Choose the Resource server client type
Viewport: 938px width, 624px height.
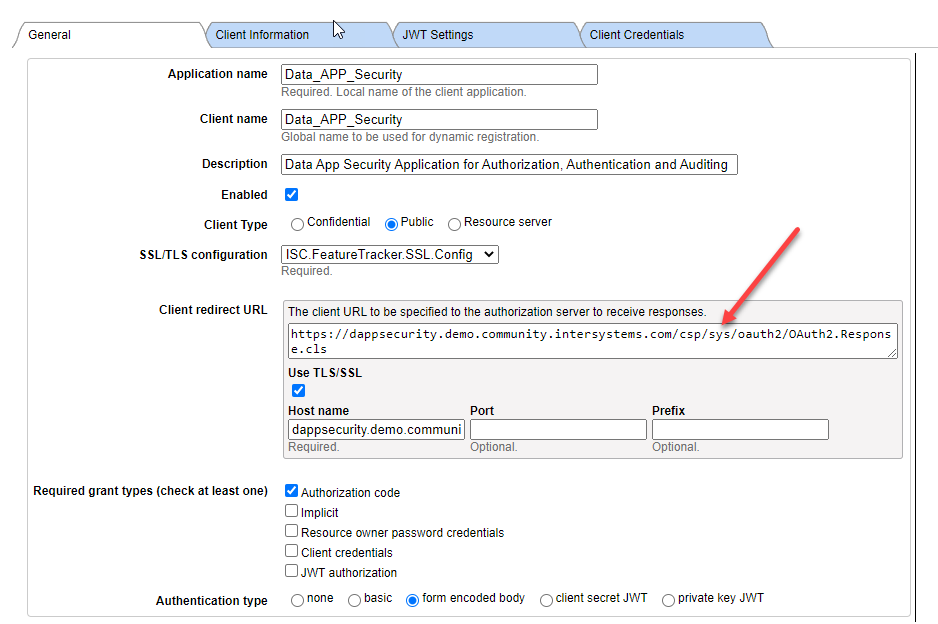click(455, 224)
